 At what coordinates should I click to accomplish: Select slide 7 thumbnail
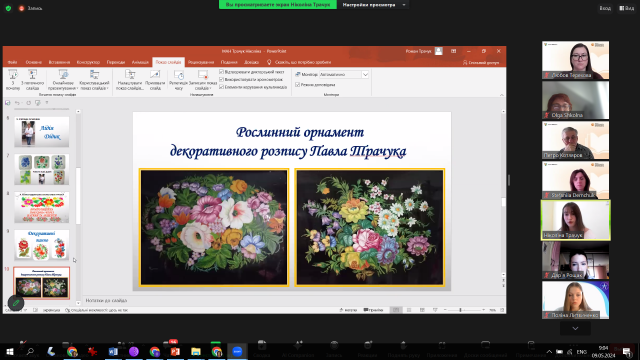click(x=42, y=169)
